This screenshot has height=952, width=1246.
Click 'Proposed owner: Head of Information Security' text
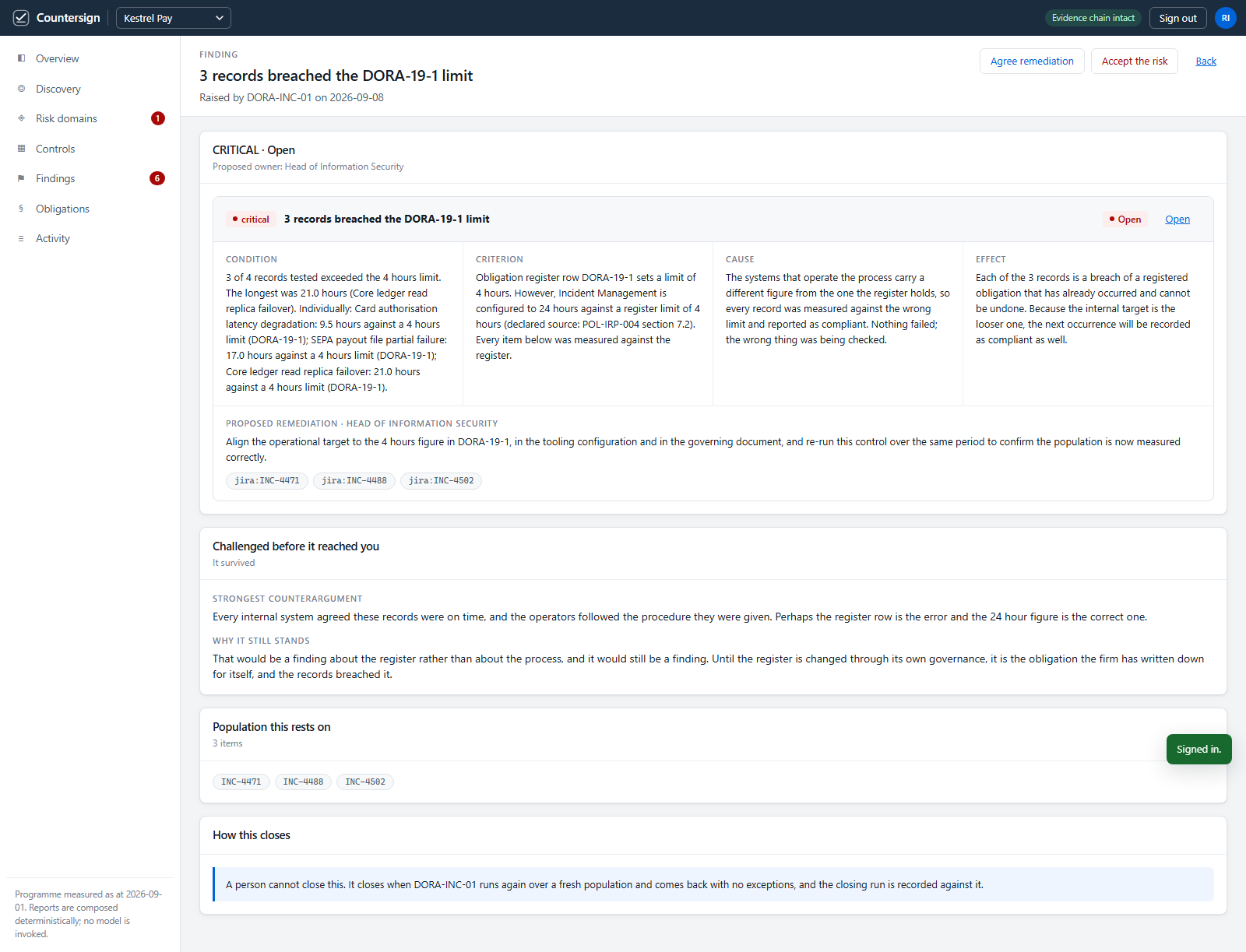(308, 167)
